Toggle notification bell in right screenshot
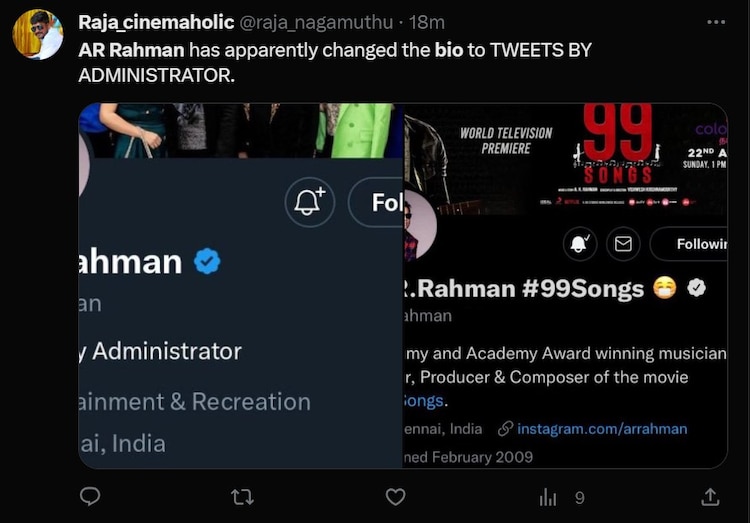Viewport: 750px width, 523px height. (580, 243)
